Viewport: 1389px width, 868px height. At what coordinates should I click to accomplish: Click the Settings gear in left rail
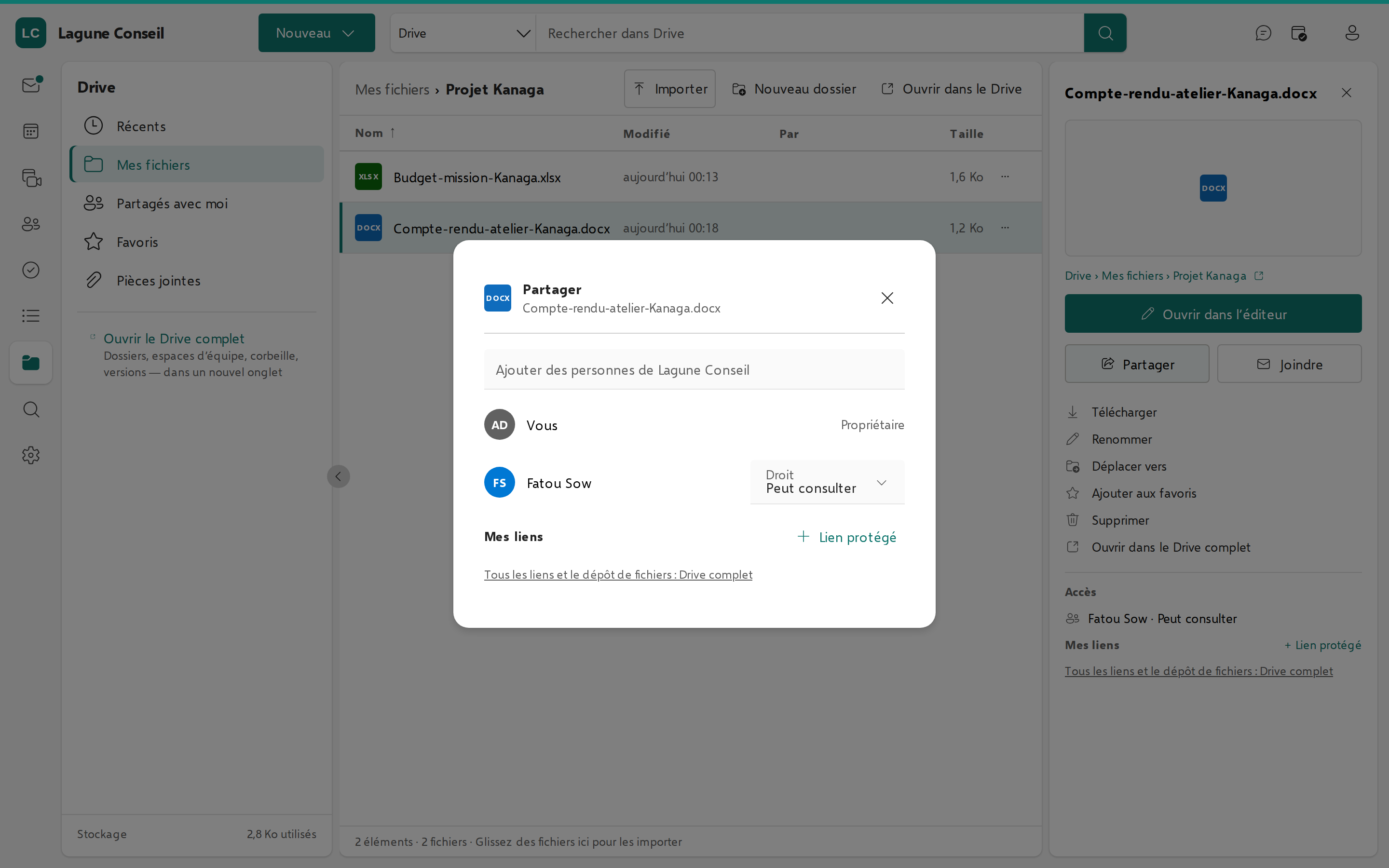[x=31, y=455]
